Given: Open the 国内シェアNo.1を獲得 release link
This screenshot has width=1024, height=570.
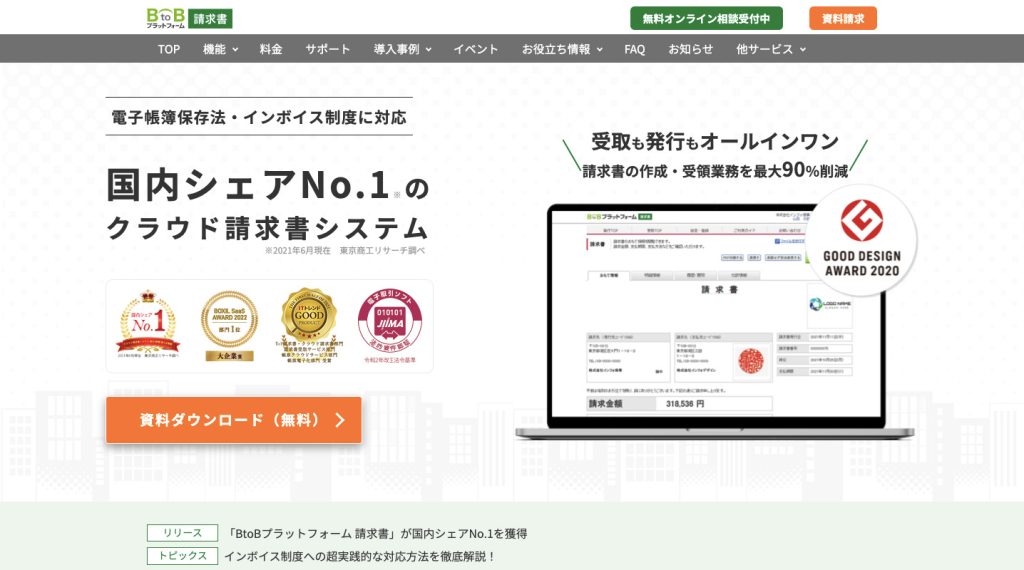Looking at the screenshot, I should tap(377, 533).
